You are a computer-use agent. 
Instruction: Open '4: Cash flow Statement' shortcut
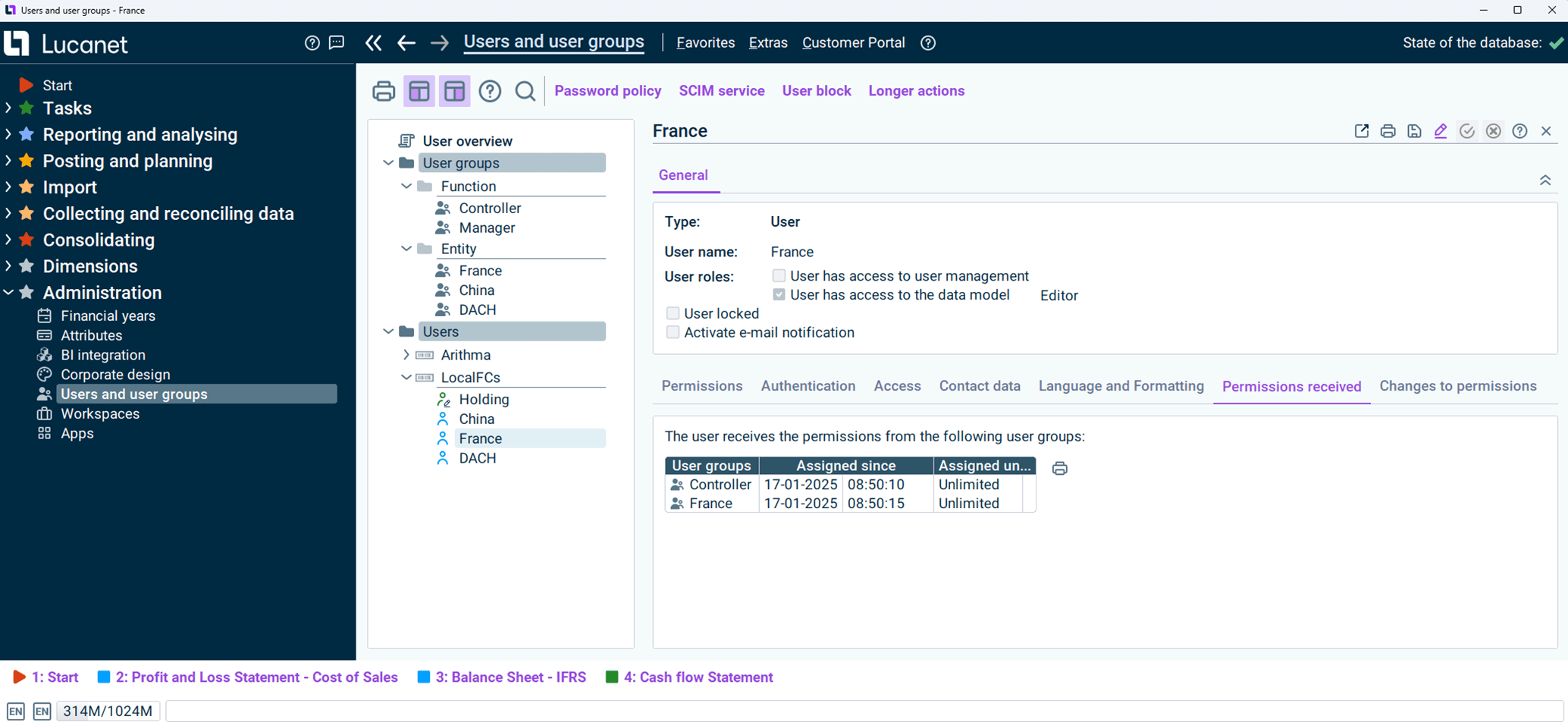tap(689, 677)
